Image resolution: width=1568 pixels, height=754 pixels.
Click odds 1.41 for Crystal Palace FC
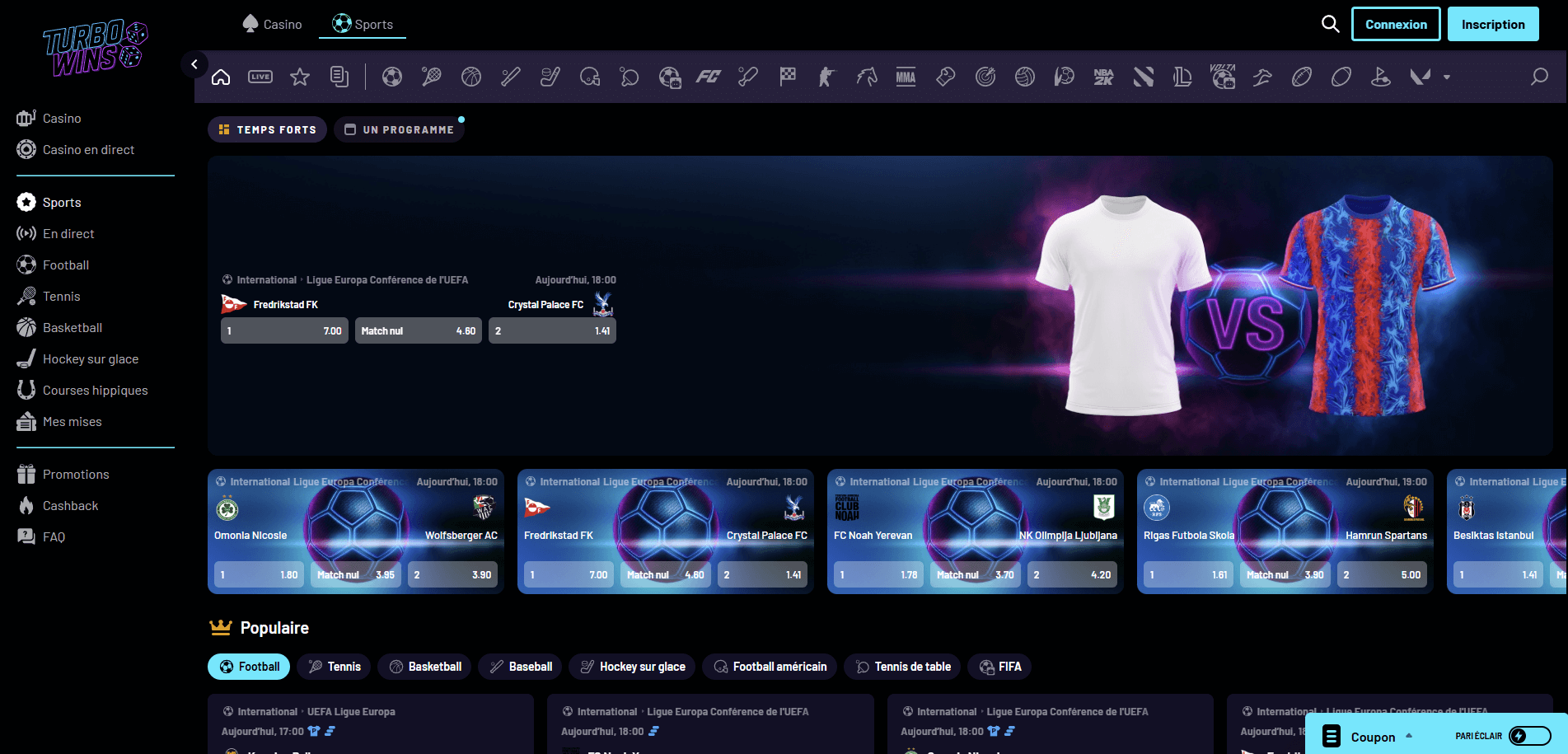(552, 330)
